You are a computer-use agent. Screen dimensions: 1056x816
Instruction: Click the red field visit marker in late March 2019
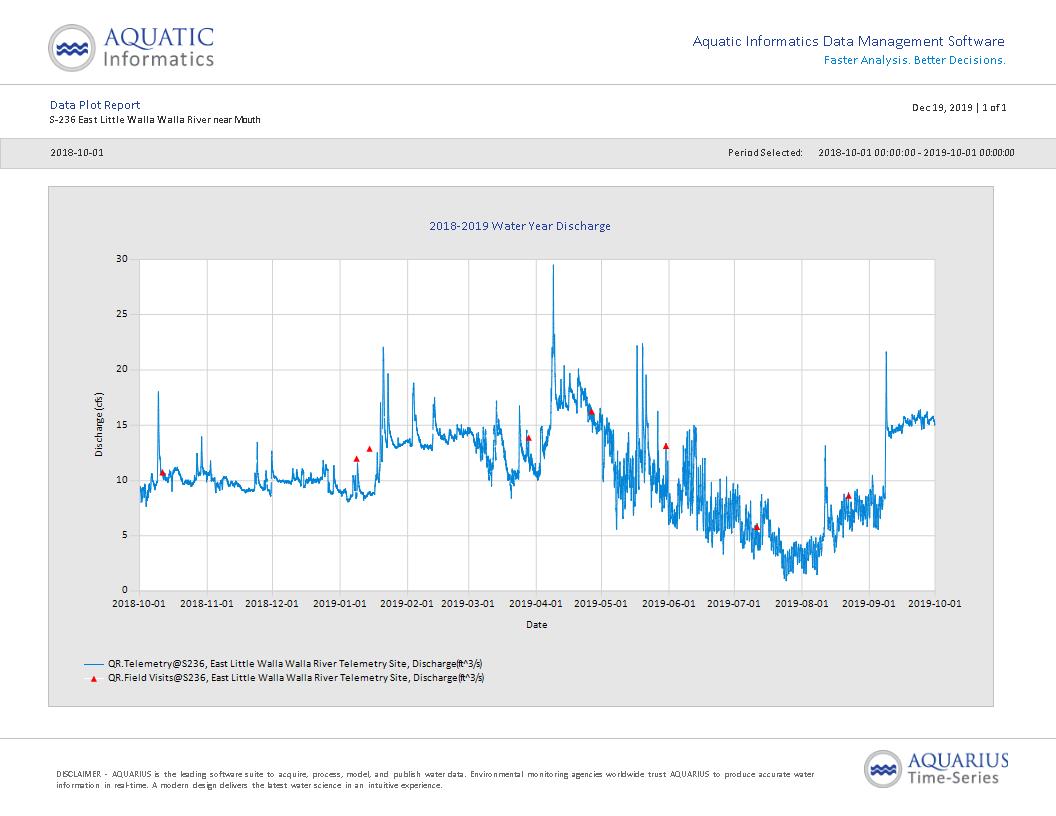[528, 438]
